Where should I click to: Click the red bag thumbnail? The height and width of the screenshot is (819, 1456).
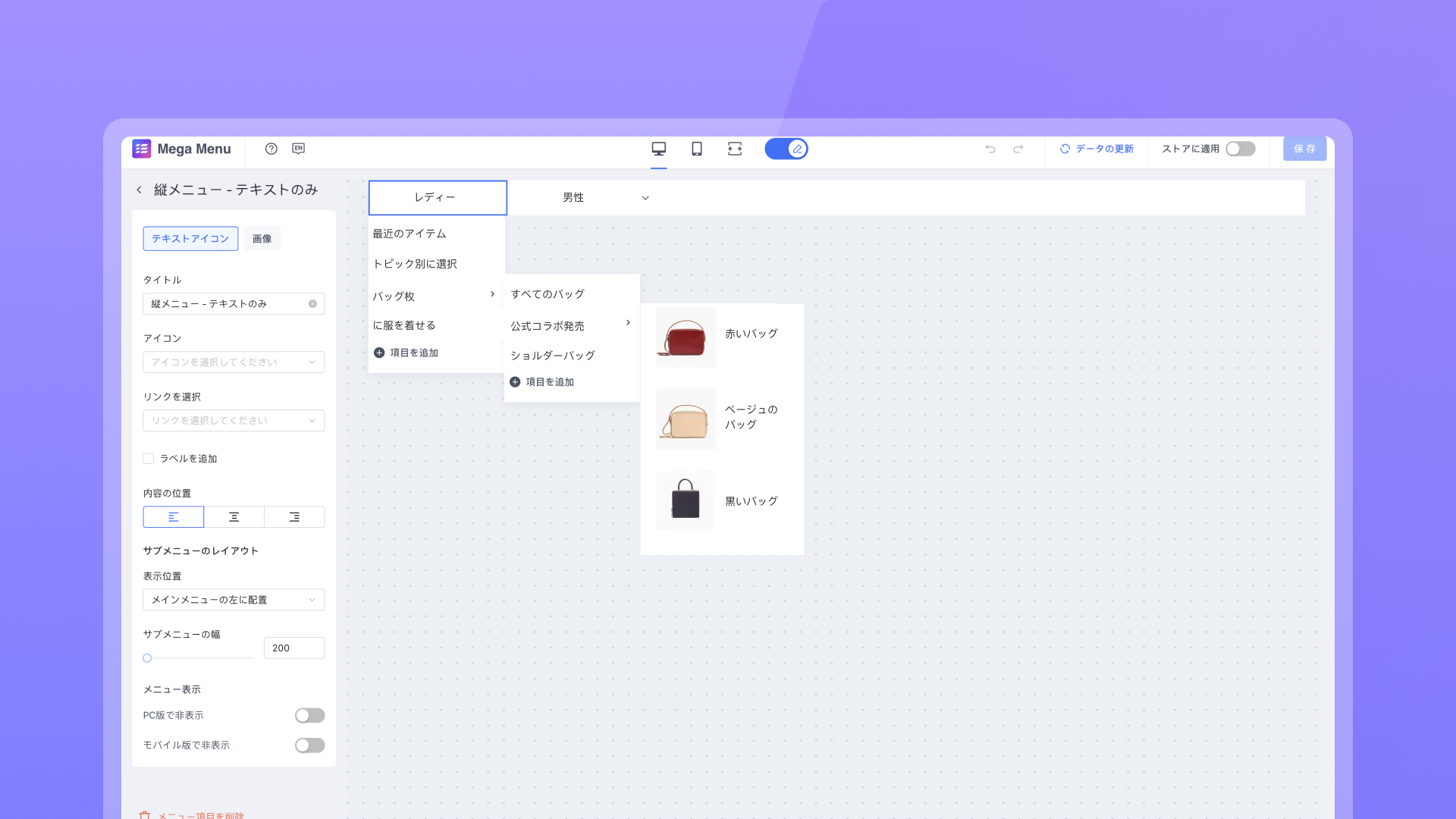686,337
